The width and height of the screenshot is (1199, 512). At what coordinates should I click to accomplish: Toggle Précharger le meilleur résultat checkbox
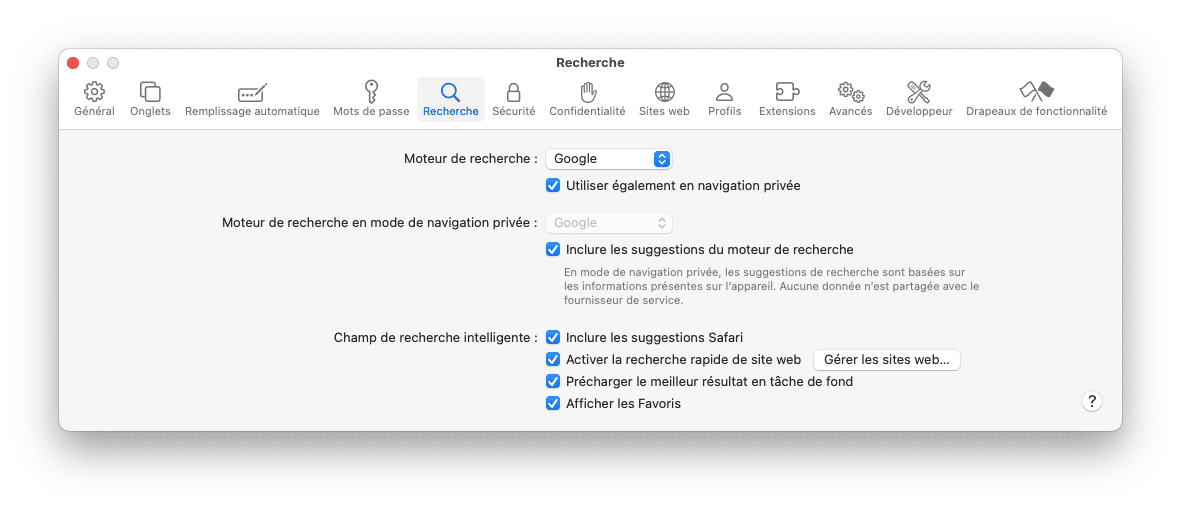click(x=553, y=381)
